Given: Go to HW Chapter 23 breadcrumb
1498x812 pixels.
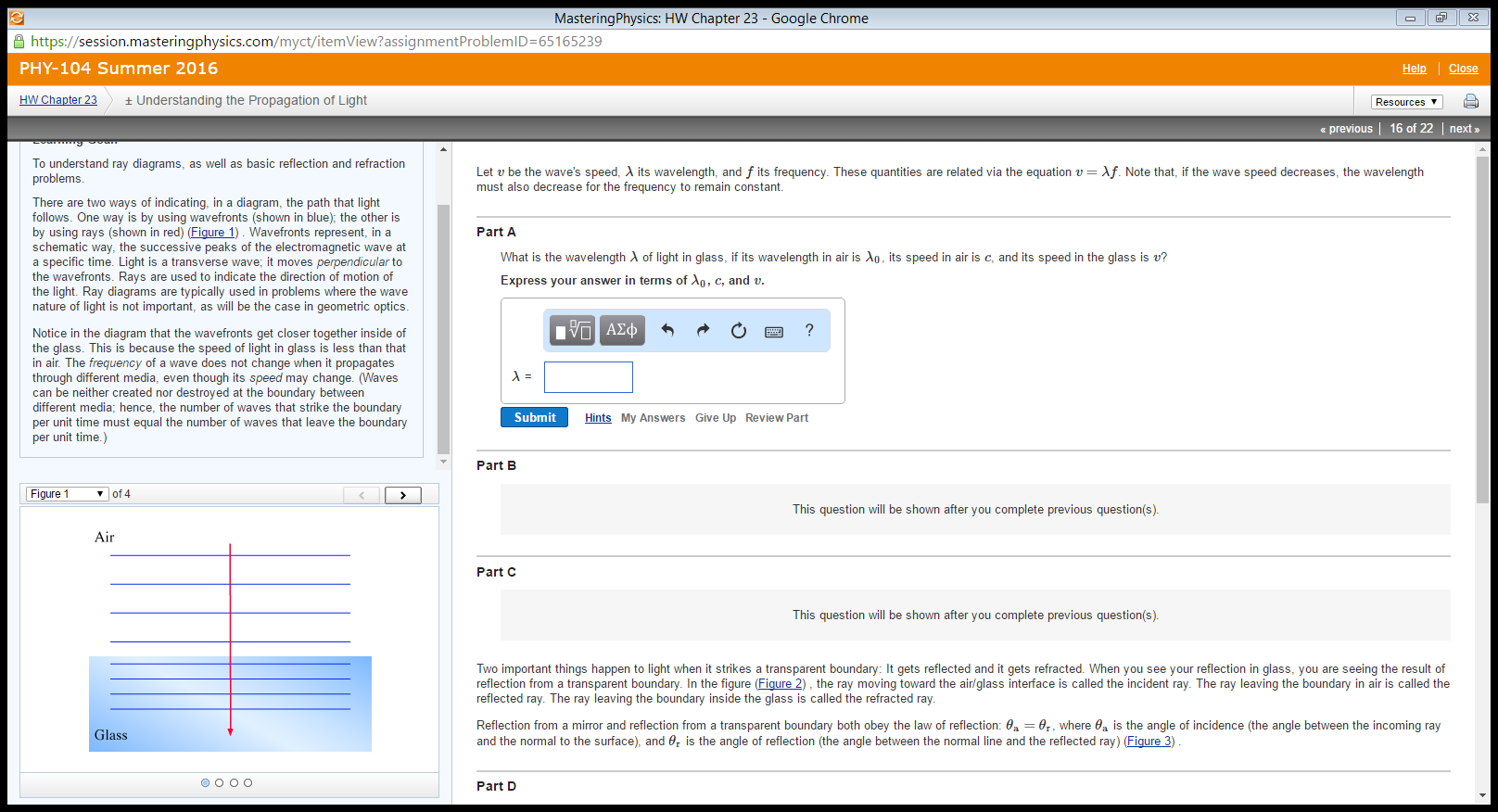Looking at the screenshot, I should pos(58,100).
